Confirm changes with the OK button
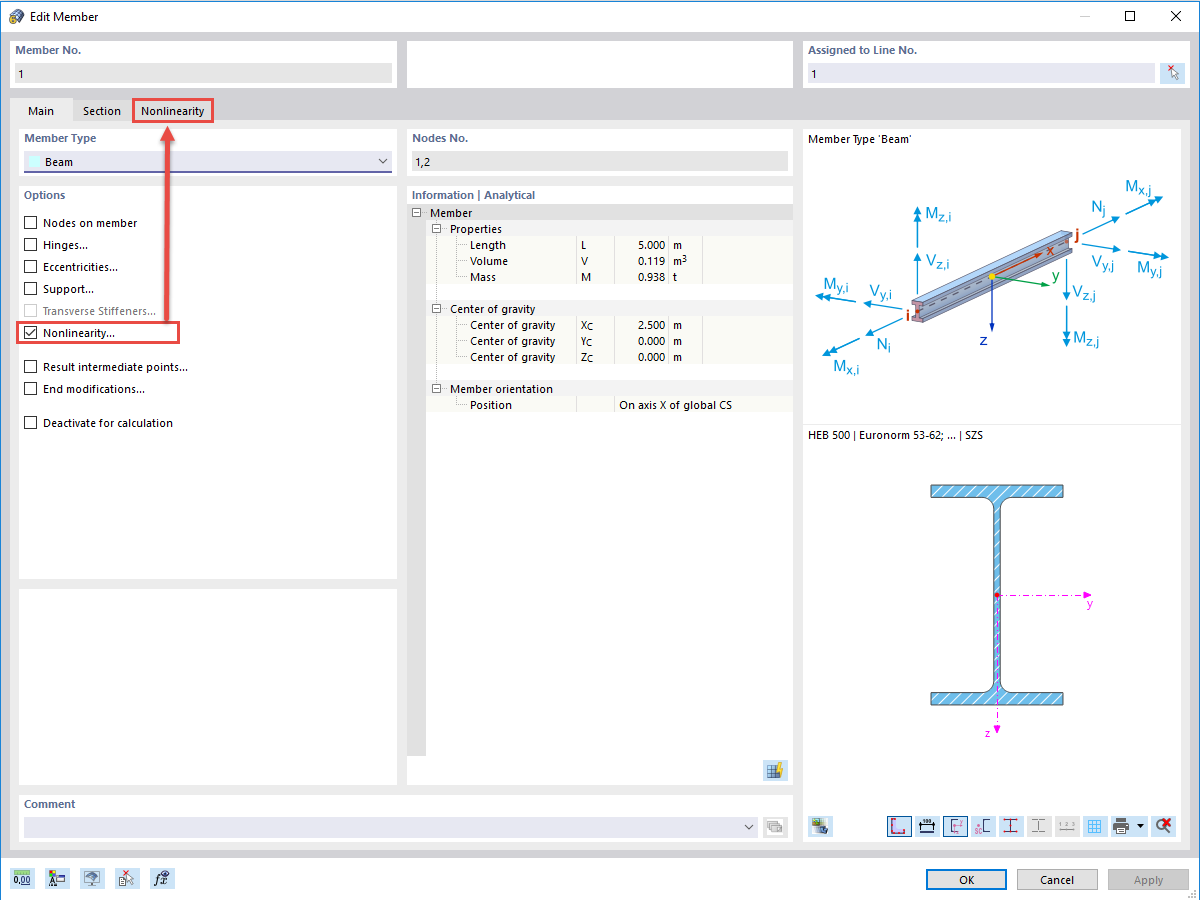Viewport: 1200px width, 900px height. click(x=966, y=879)
